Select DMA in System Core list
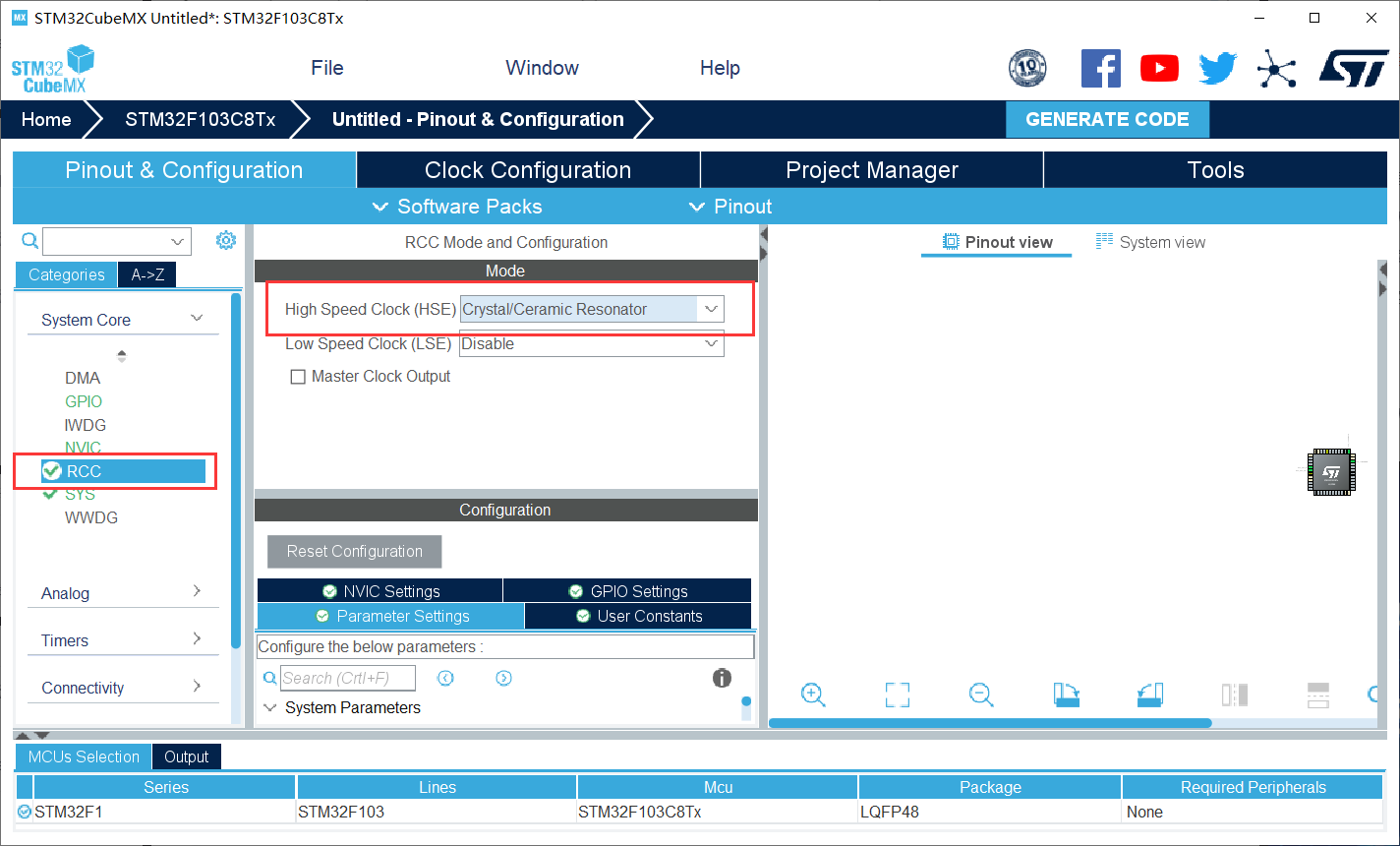The height and width of the screenshot is (846, 1400). pos(83,378)
